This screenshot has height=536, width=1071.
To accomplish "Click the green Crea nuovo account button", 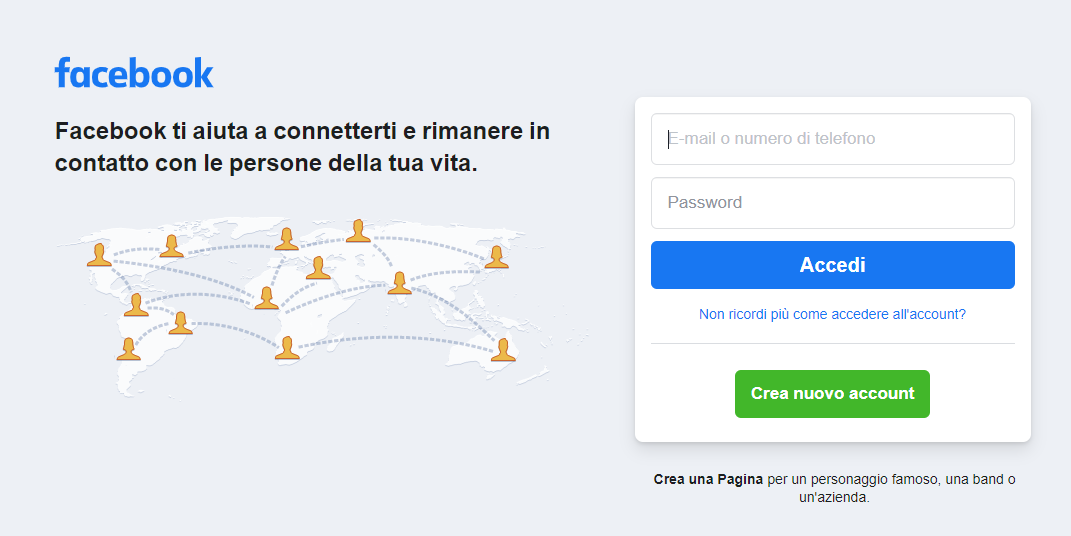I will (832, 394).
